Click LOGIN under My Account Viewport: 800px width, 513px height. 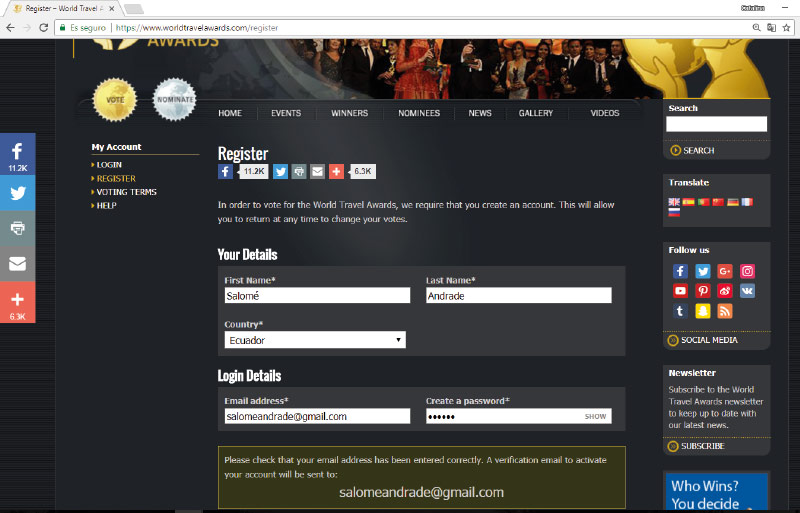[109, 165]
